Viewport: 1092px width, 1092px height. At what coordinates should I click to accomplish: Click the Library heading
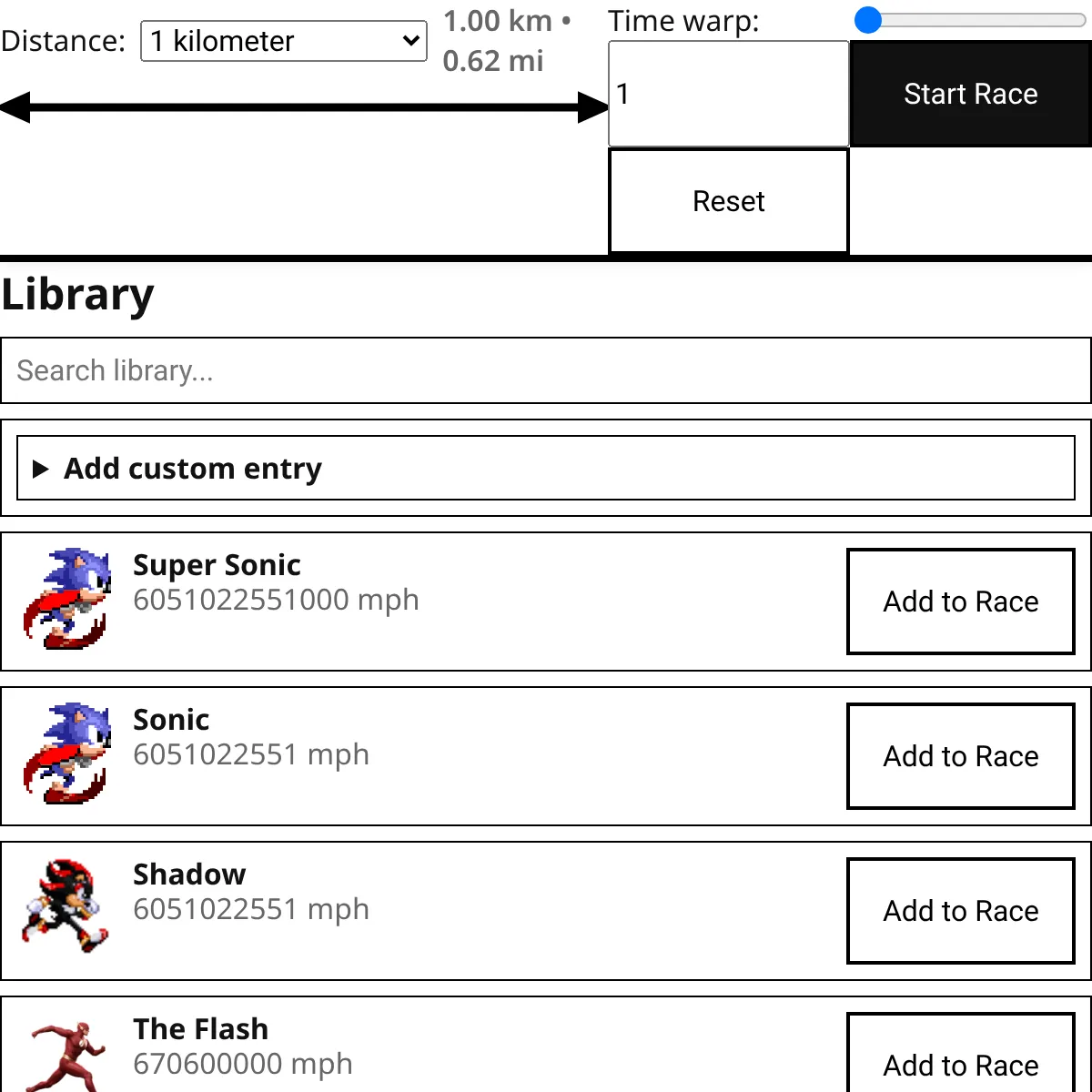click(x=78, y=296)
